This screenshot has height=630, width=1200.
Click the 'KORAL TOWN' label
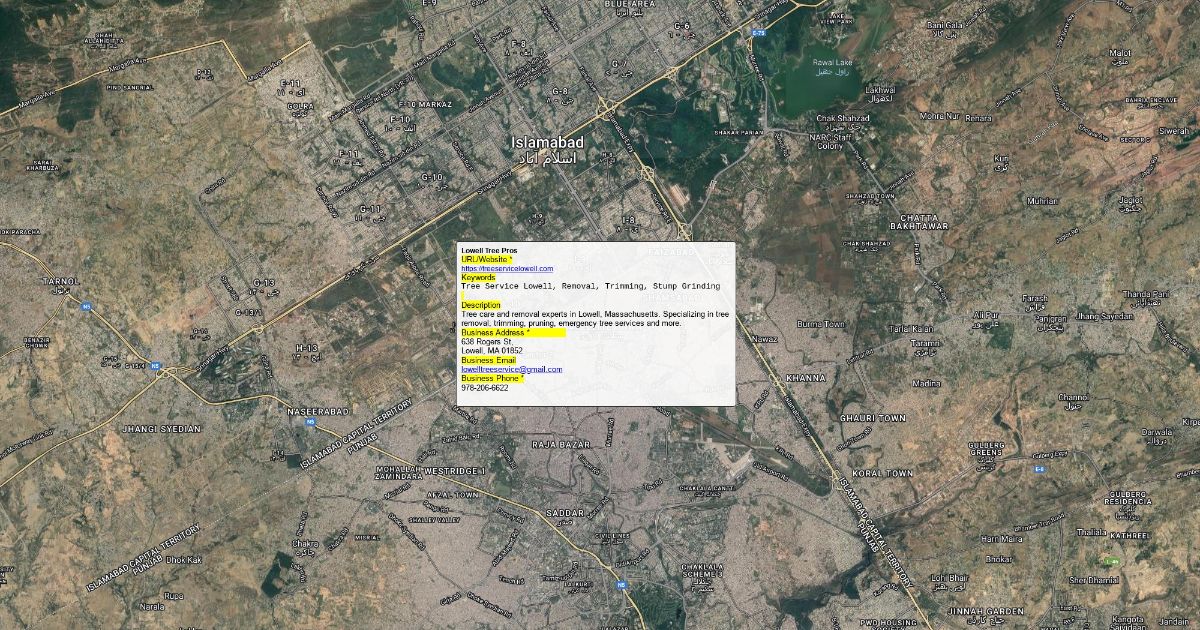click(x=883, y=473)
